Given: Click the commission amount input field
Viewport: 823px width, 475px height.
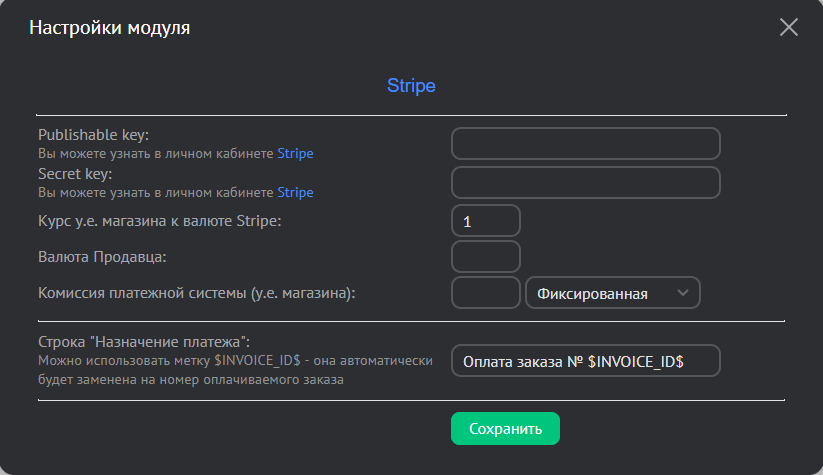Looking at the screenshot, I should [486, 293].
